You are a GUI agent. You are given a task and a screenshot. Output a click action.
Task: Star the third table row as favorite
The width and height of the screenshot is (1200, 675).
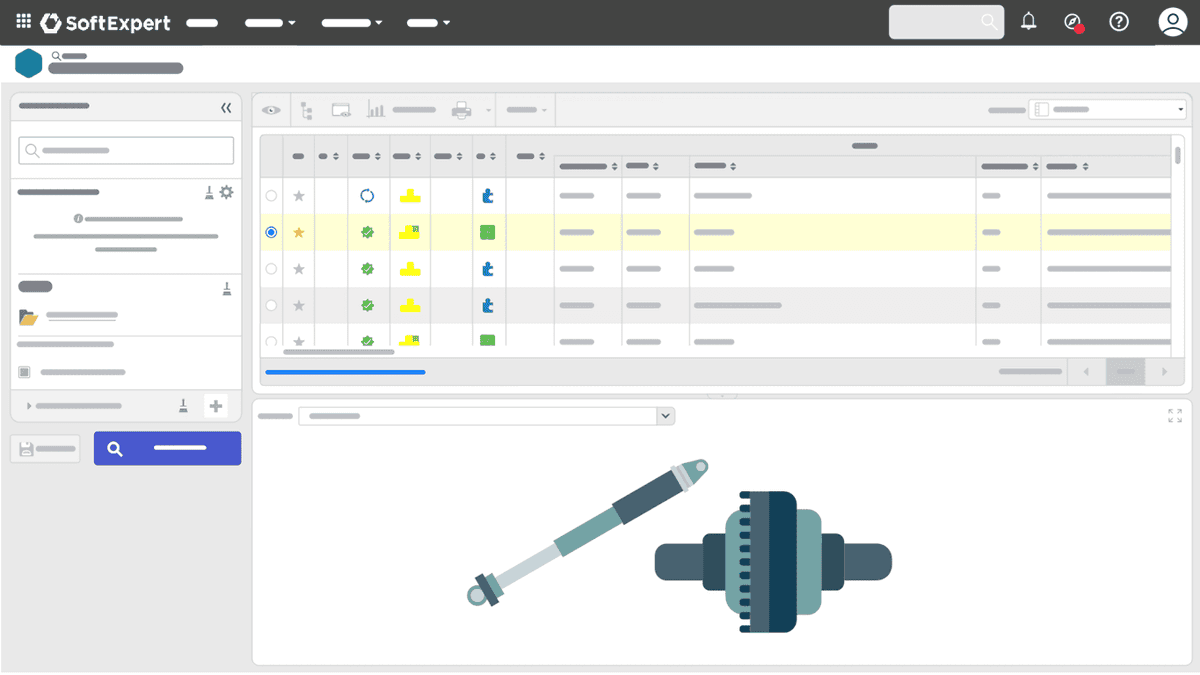[298, 268]
